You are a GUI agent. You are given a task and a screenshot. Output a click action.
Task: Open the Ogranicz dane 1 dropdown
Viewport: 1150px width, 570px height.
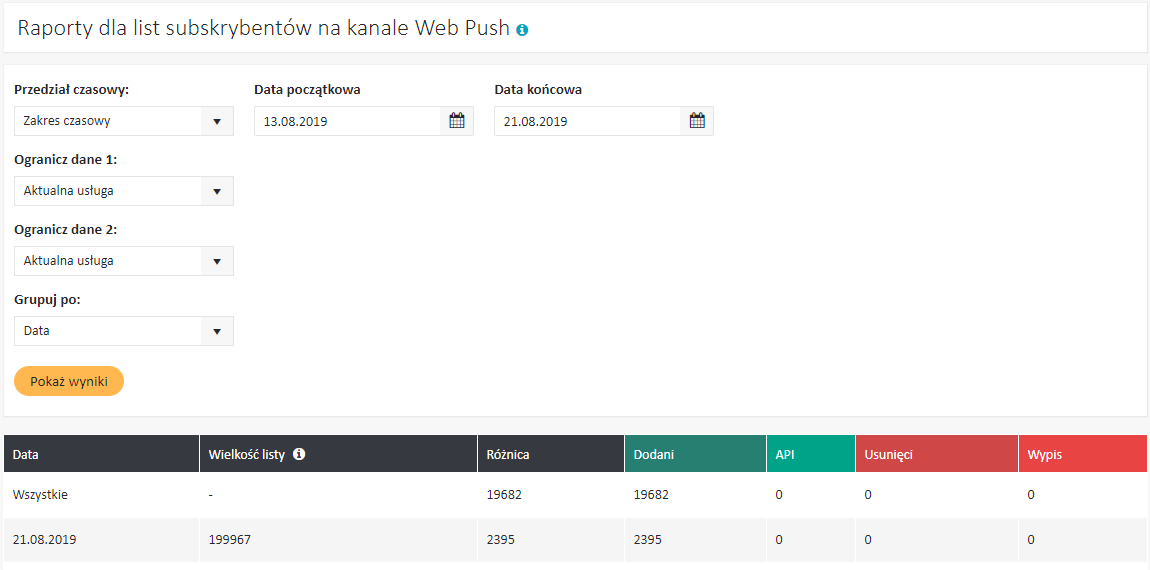123,191
